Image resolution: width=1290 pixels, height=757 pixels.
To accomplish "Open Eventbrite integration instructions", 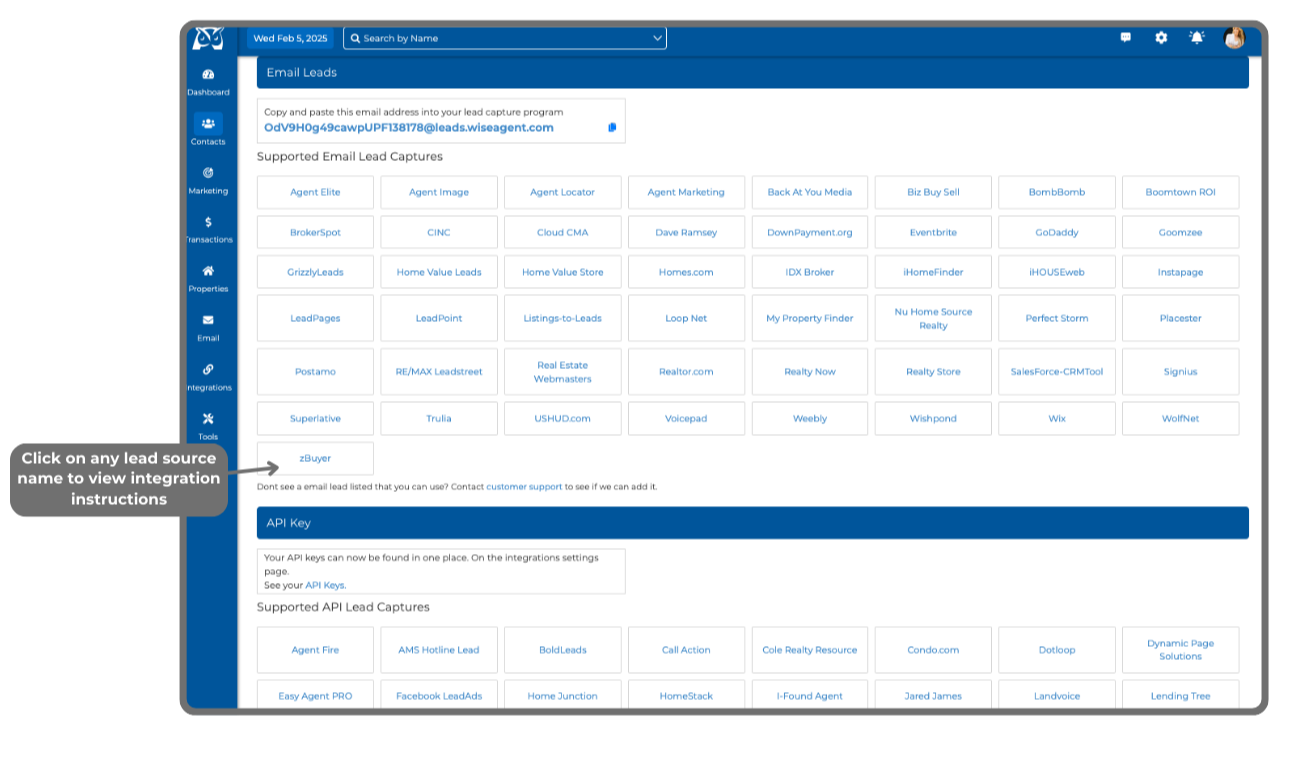I will coord(933,232).
